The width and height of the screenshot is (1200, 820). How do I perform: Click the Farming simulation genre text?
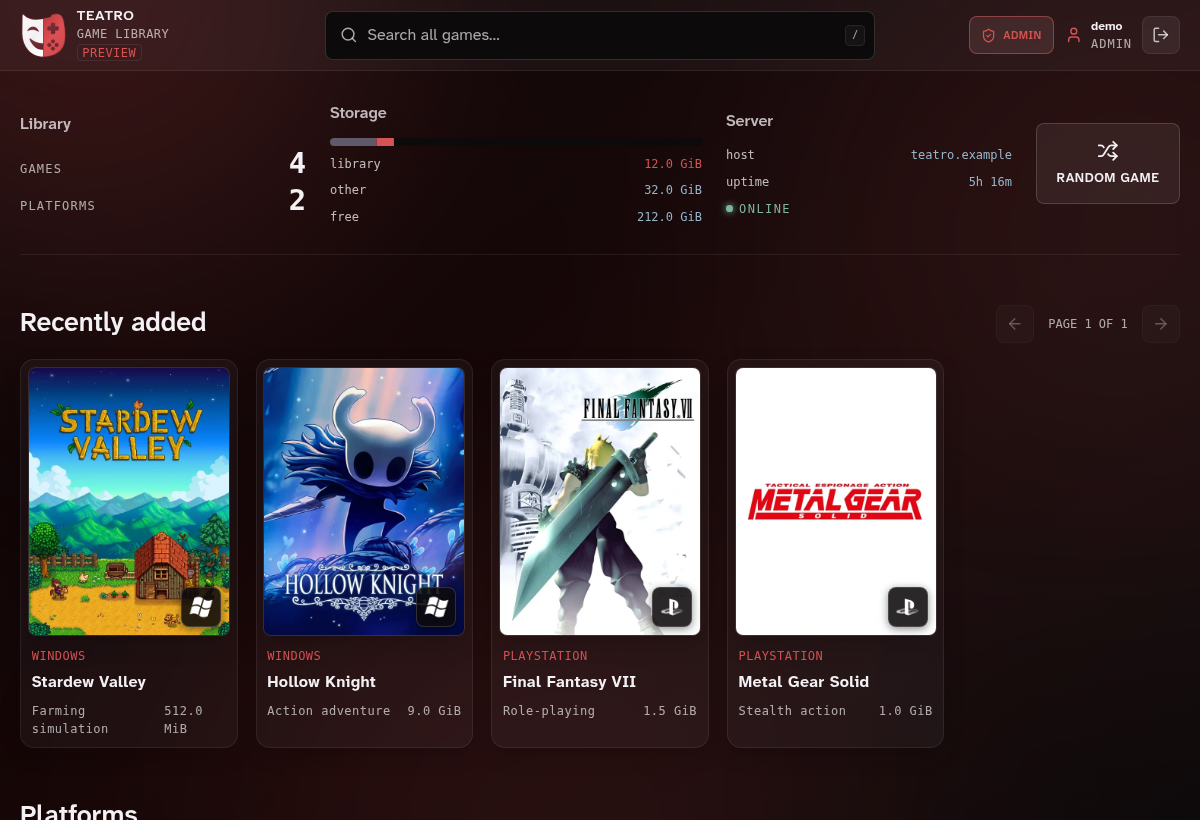[70, 720]
